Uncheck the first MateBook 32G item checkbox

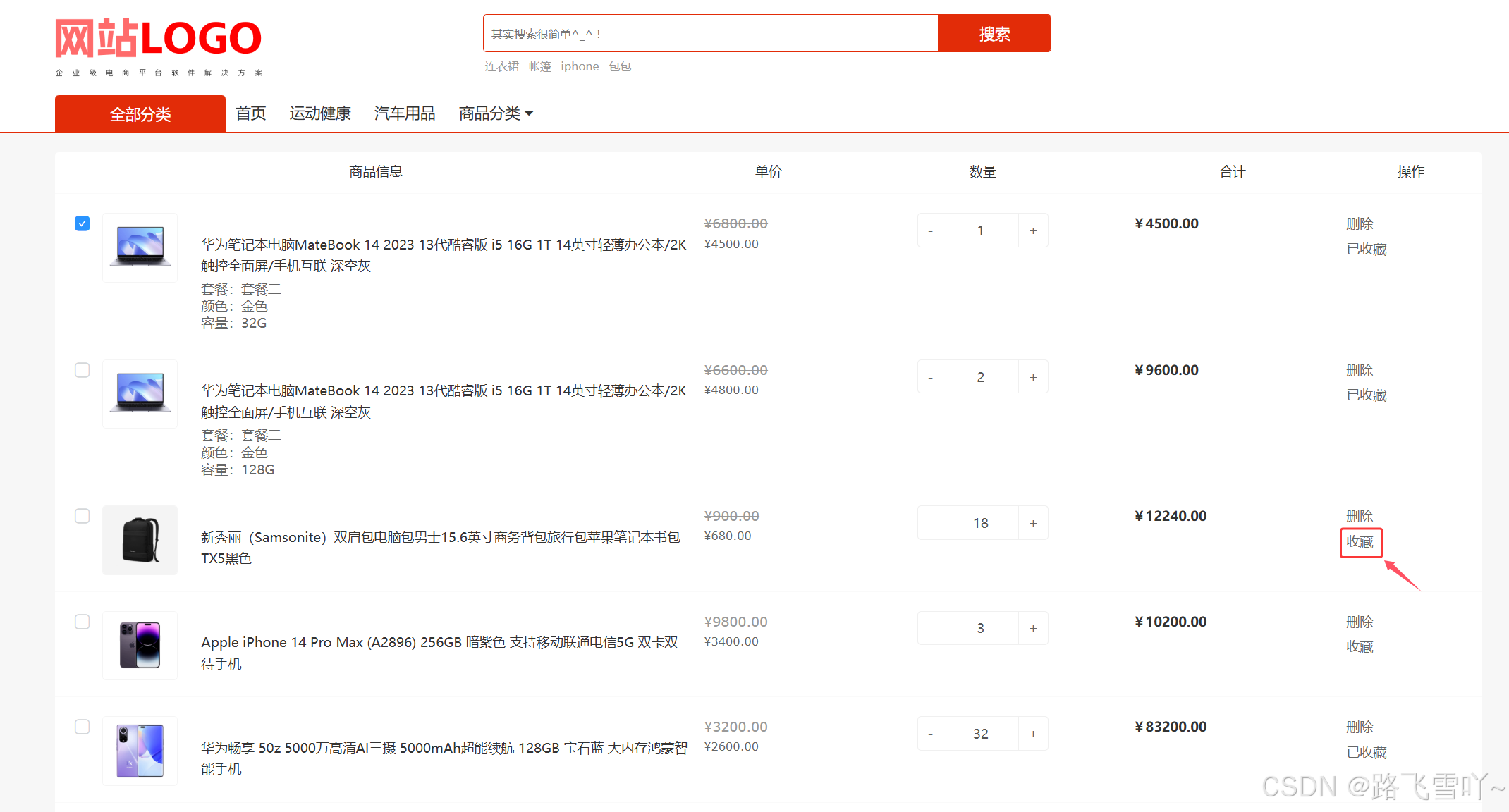(x=83, y=223)
